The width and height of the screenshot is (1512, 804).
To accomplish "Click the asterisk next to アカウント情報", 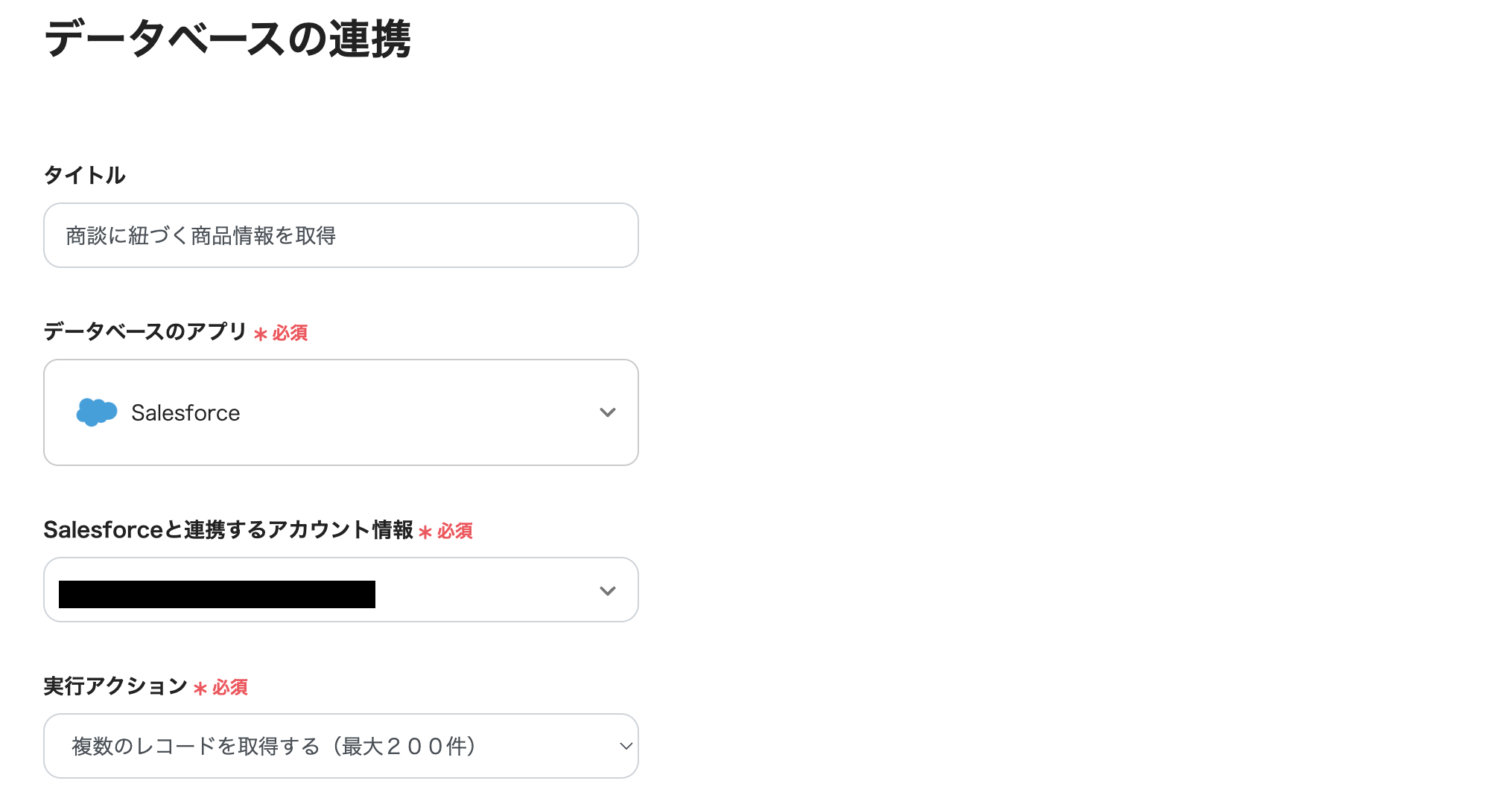I will click(425, 532).
